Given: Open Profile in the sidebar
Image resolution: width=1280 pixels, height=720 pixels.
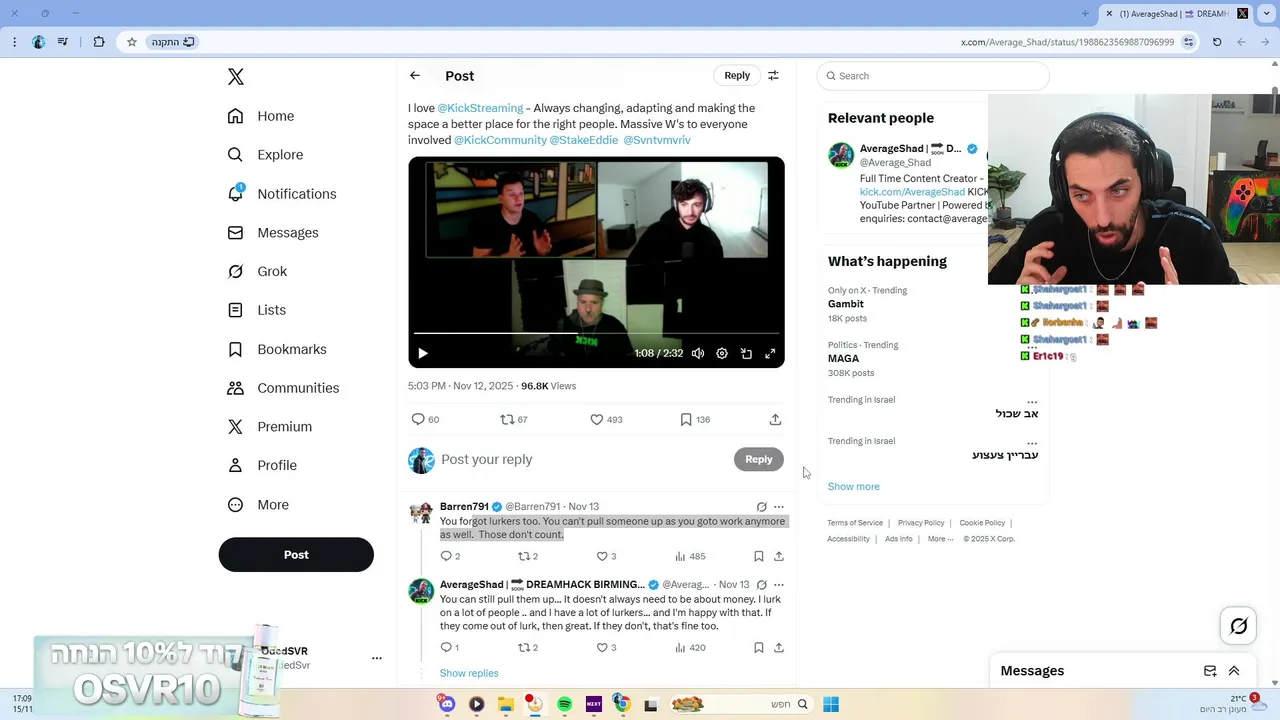Looking at the screenshot, I should point(262,465).
